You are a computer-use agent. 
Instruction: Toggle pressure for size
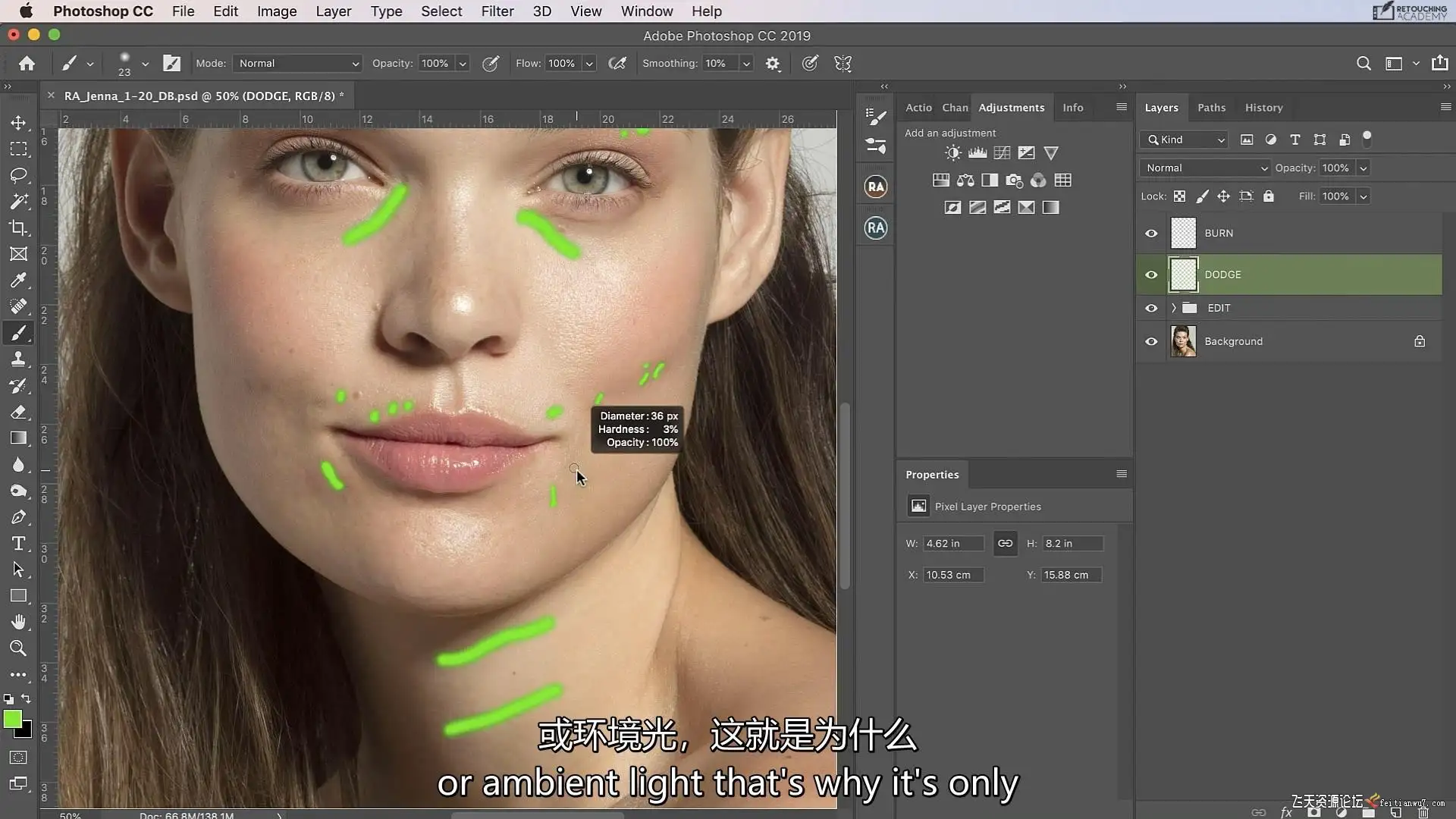tap(810, 64)
